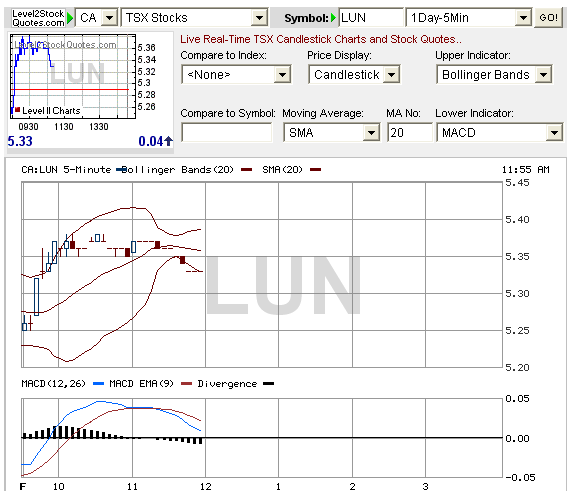Open the Candlestick price display dropdown

pyautogui.click(x=354, y=74)
